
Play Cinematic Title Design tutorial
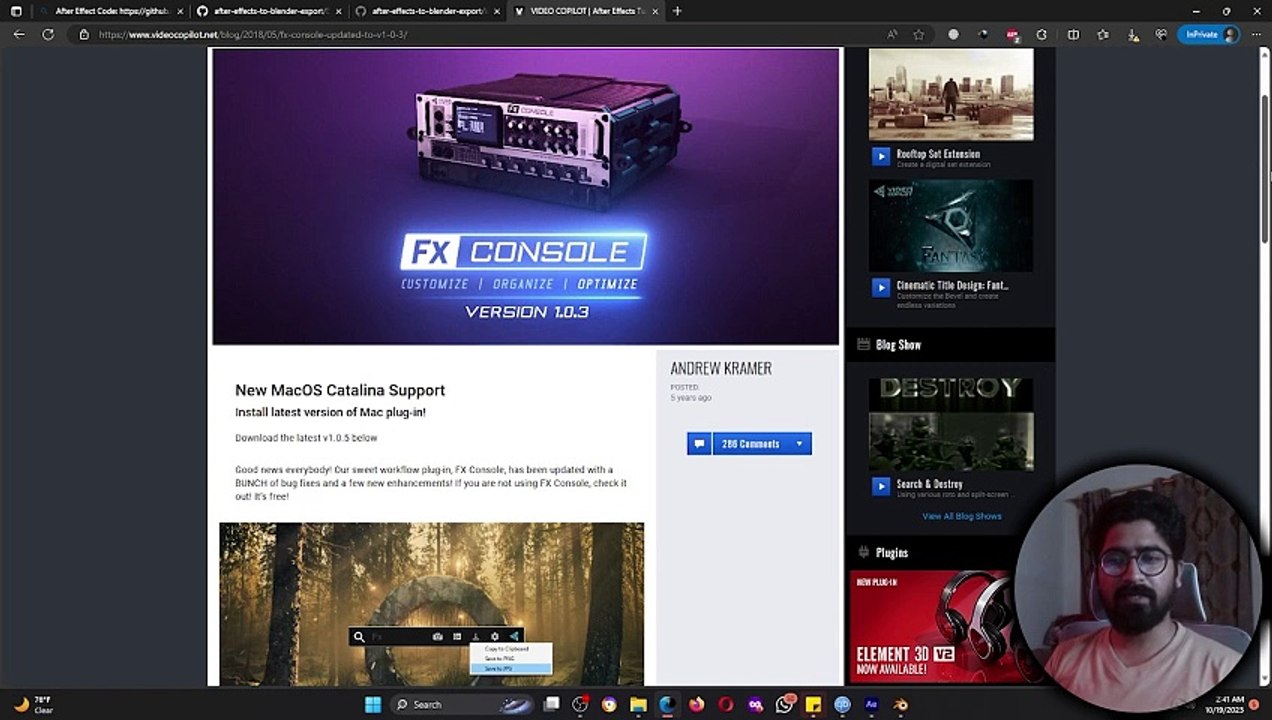pyautogui.click(x=880, y=287)
